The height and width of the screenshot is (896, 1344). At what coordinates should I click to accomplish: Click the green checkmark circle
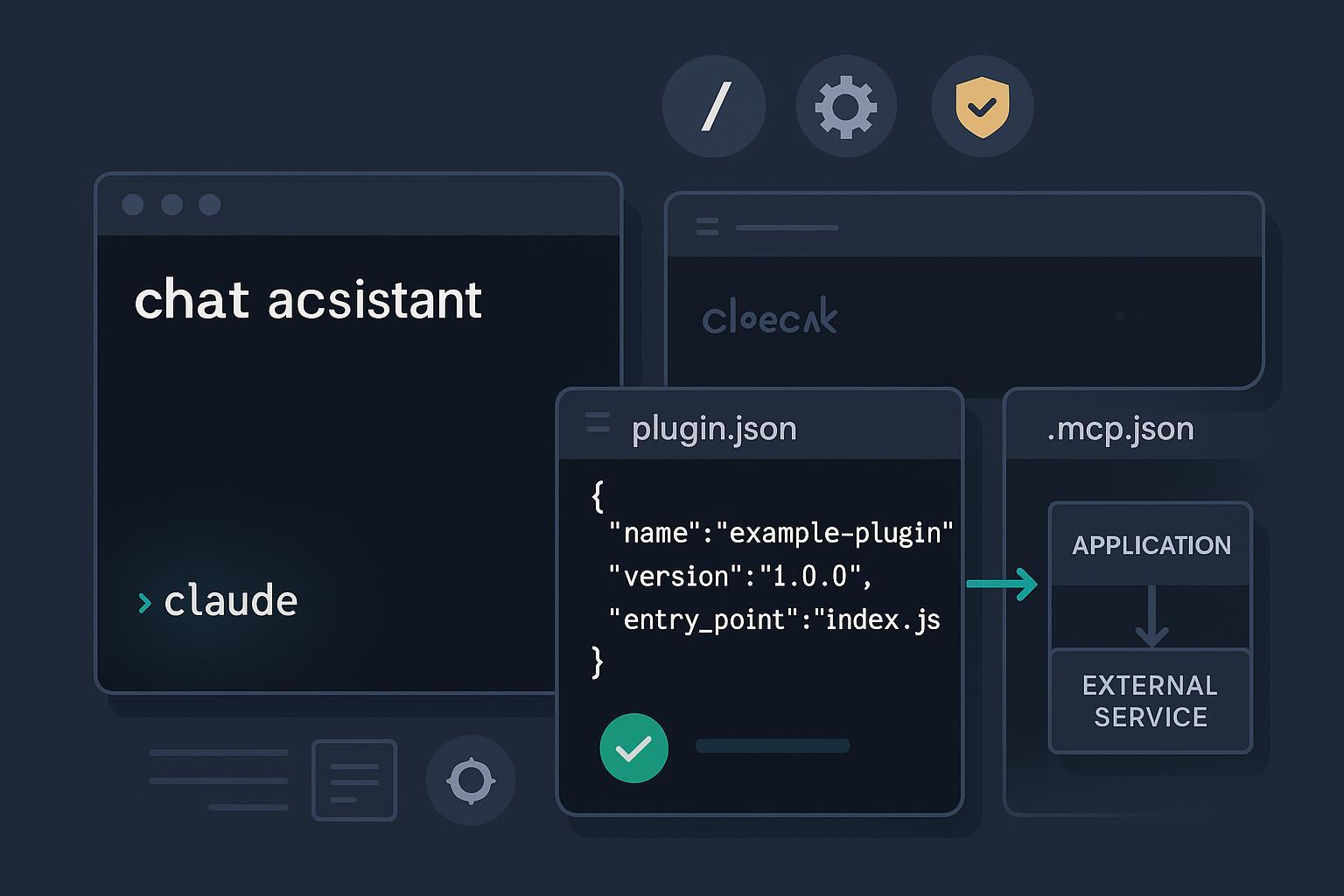click(633, 748)
